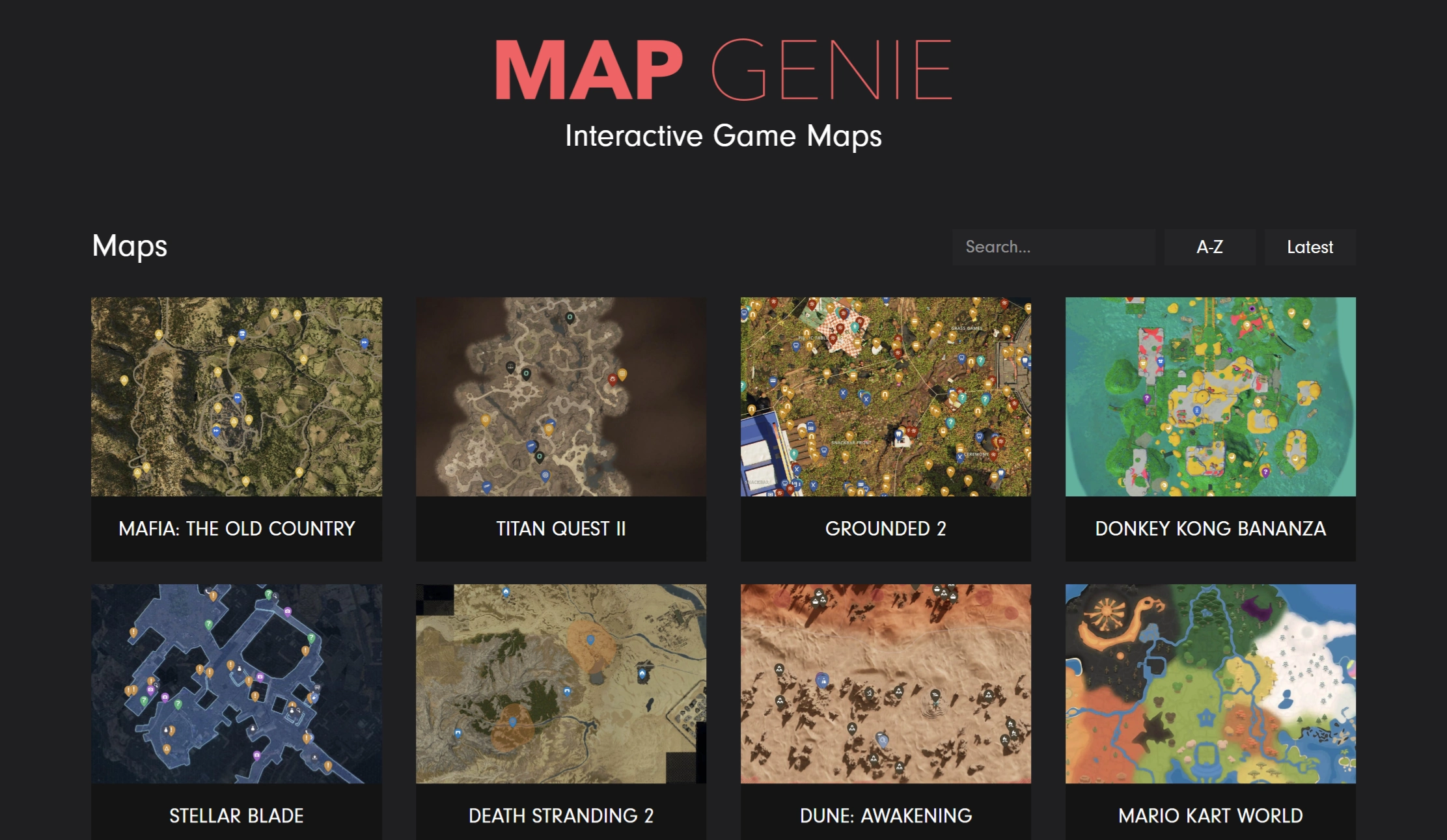1447x840 pixels.
Task: Select the DUNE: AWAKENING title link
Action: (885, 815)
